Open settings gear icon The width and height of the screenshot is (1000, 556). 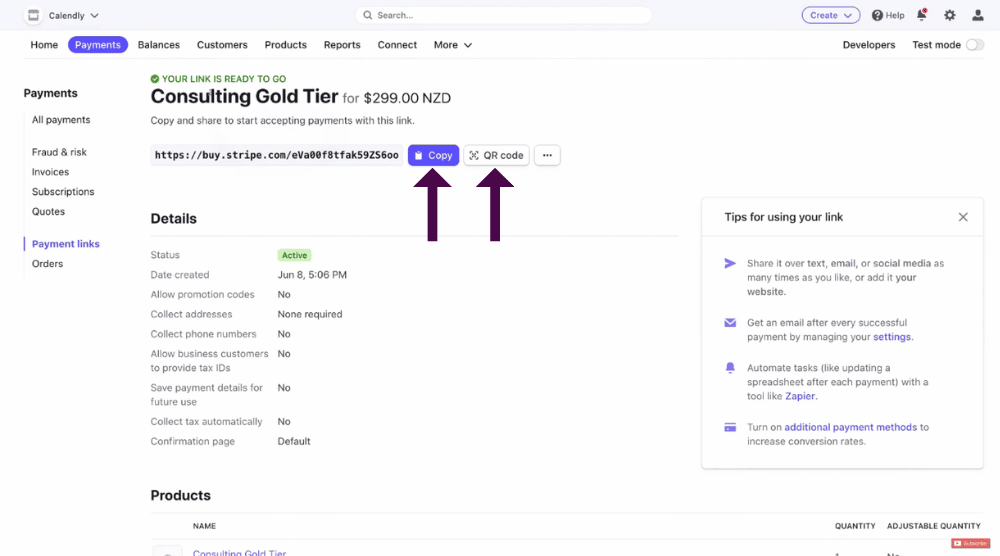click(950, 15)
